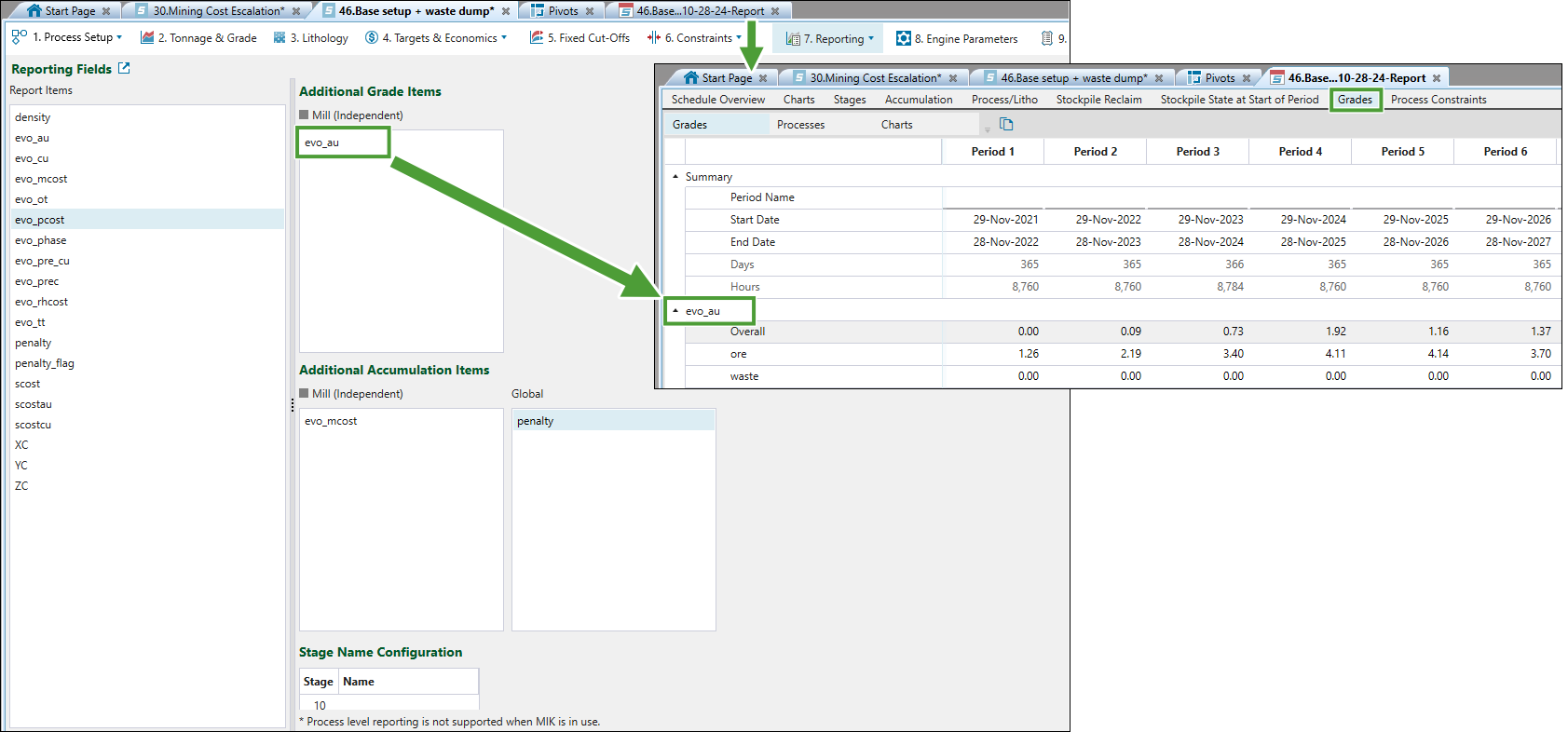This screenshot has width=1568, height=732.
Task: Select evo_mcost under Additional Accumulation Items
Action: click(401, 421)
